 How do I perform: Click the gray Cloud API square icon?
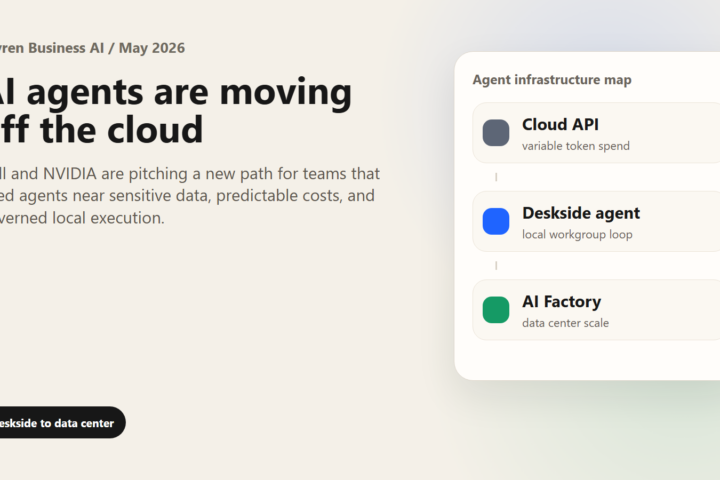tap(496, 133)
